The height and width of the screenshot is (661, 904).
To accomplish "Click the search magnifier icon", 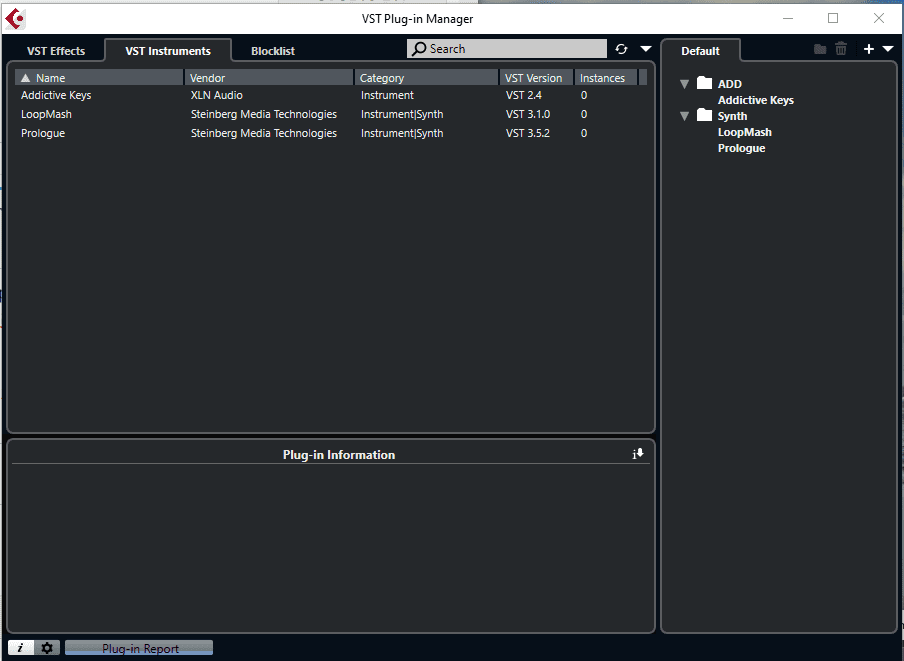I will coord(420,49).
